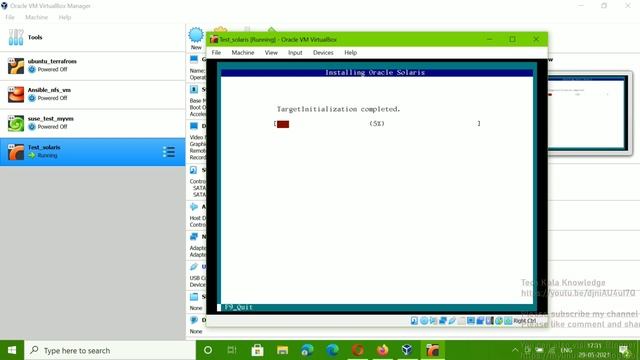This screenshot has width=640, height=360.
Task: Click the shared folders icon in VM status bar
Action: coord(462,321)
